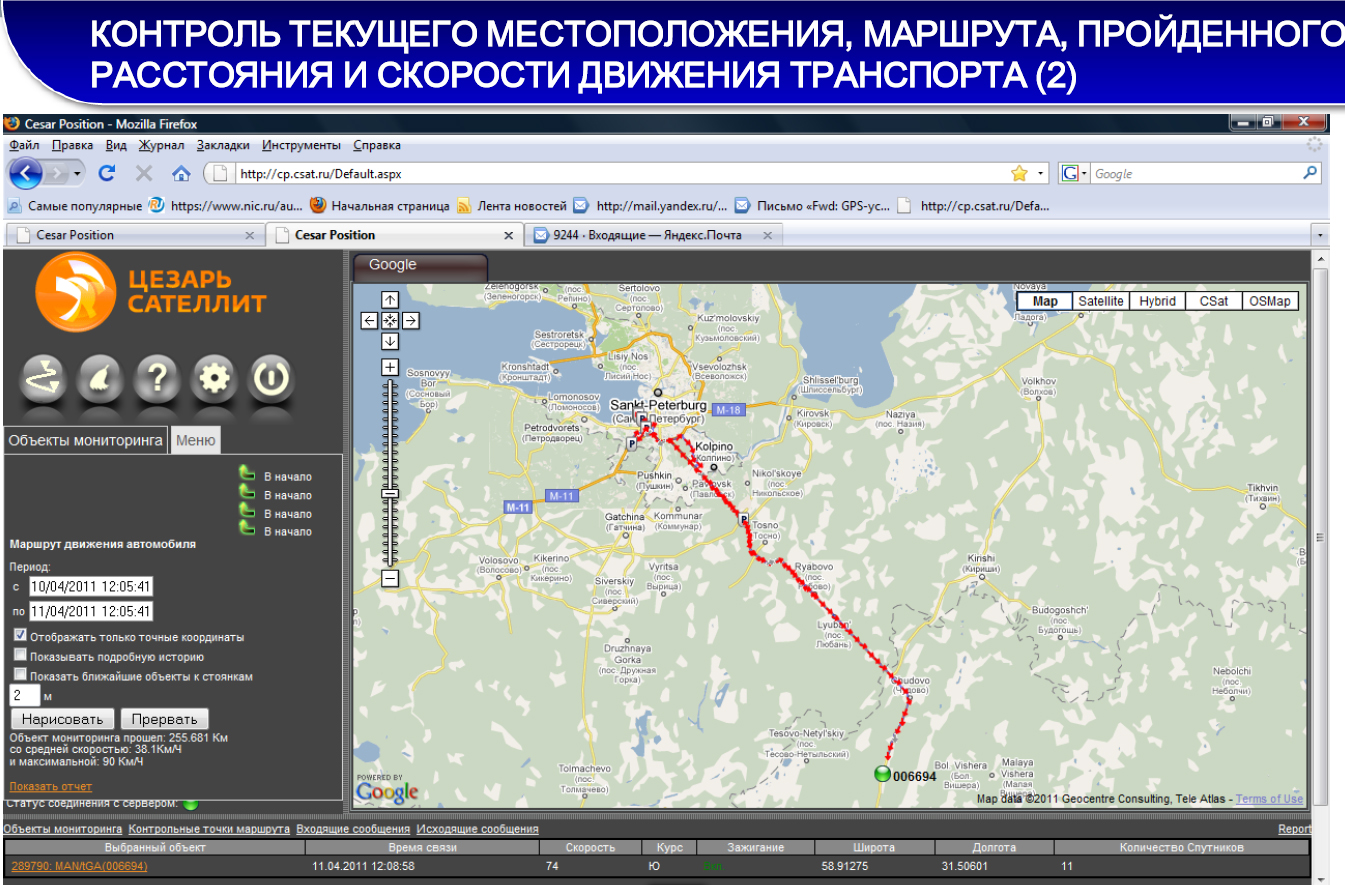This screenshot has width=1345, height=885.
Task: Pan the map left with the arrow
Action: click(370, 320)
